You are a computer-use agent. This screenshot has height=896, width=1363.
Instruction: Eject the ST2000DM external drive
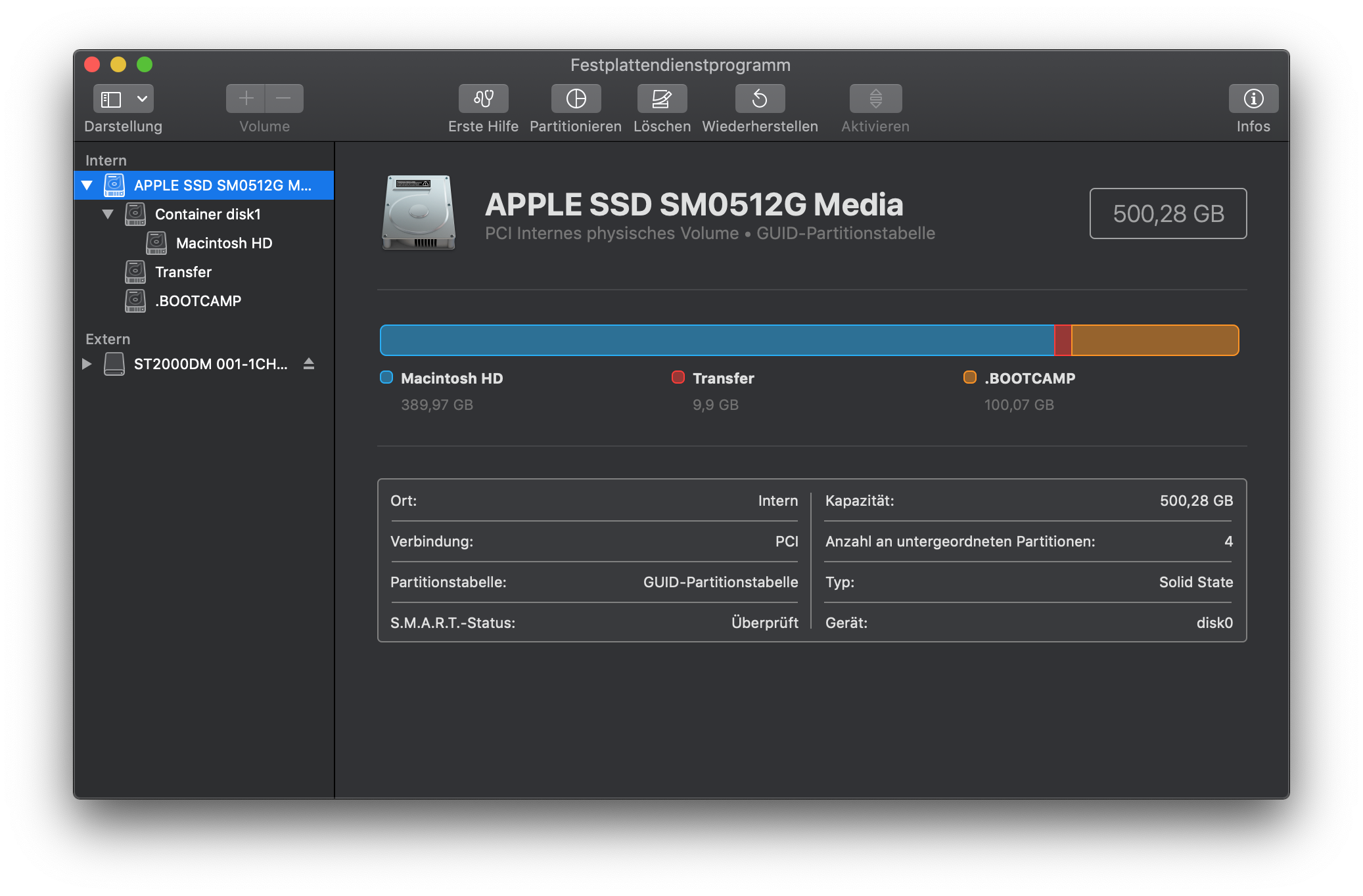click(309, 363)
